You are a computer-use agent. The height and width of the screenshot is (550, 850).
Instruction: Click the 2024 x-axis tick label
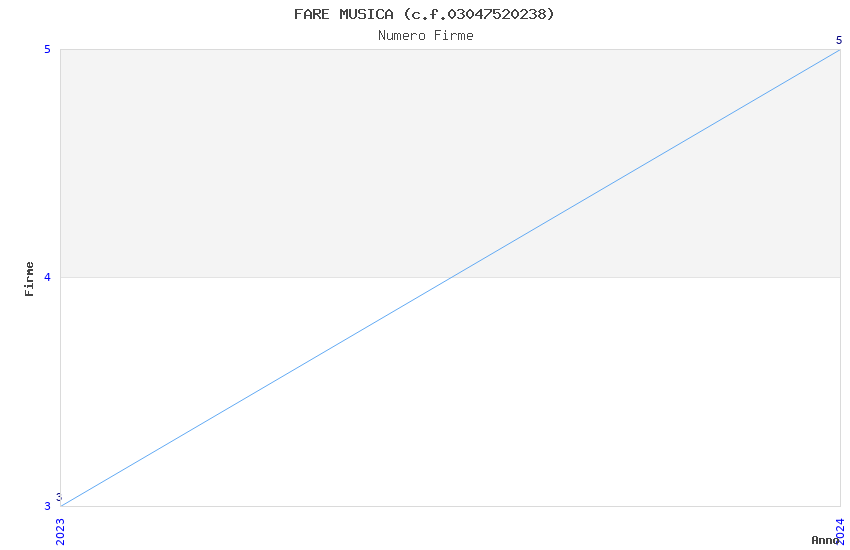[840, 532]
